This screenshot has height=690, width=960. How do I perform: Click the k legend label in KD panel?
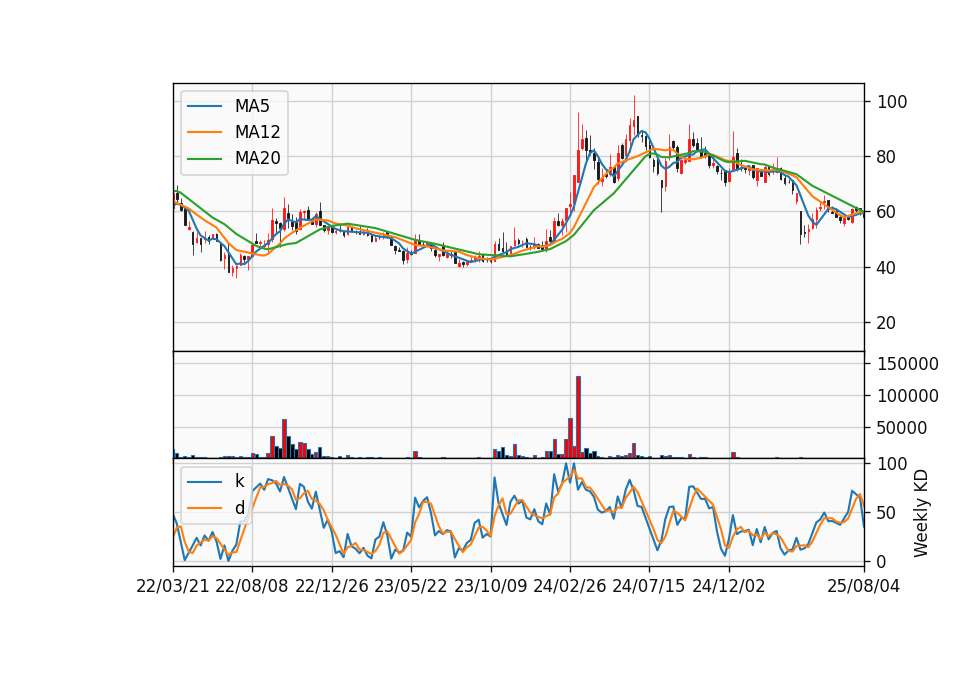[239, 481]
